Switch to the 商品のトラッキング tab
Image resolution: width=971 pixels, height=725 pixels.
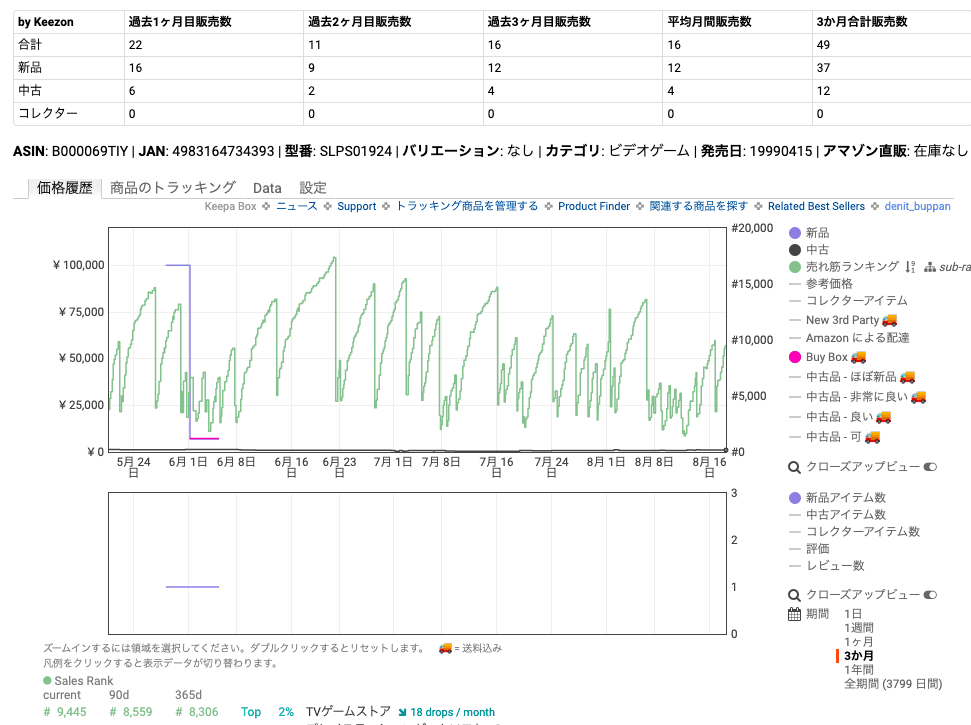pyautogui.click(x=173, y=187)
